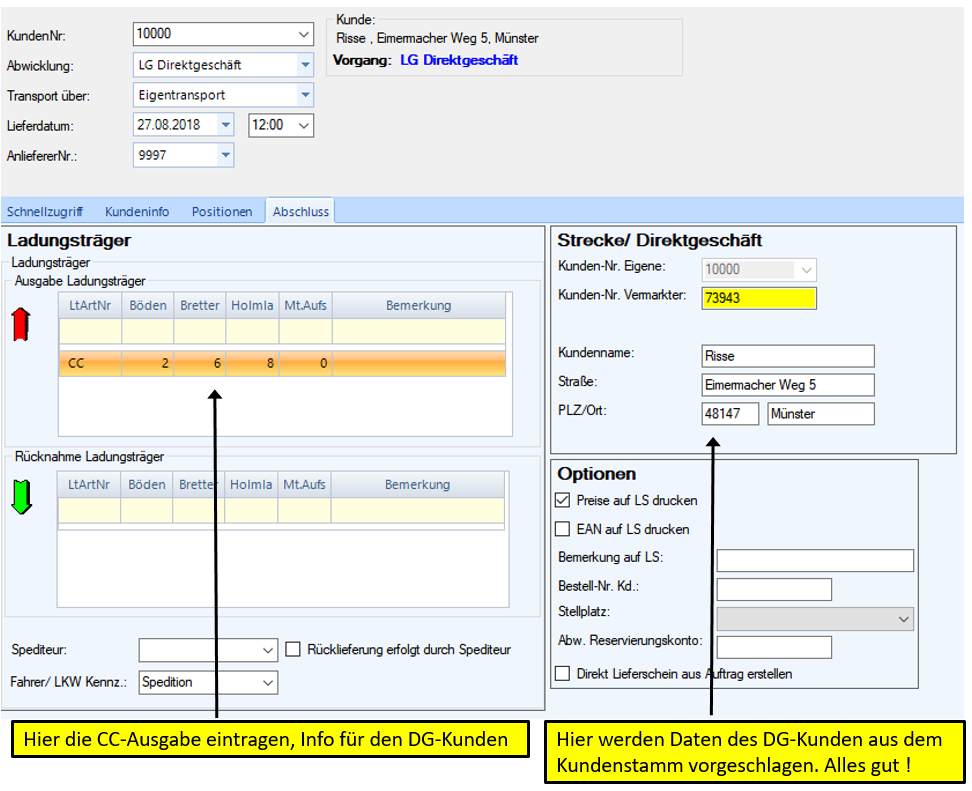Screen dimensions: 972x791
Task: Check Direkt Lieferschein aus Auftrag erstellen
Action: [563, 673]
